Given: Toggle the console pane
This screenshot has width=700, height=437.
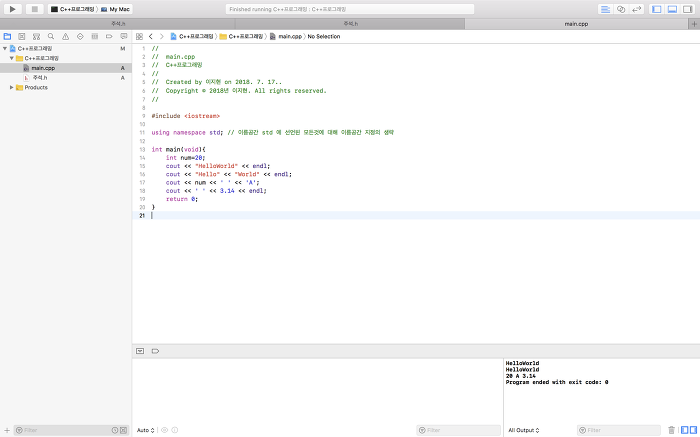Looking at the screenshot, I should point(693,430).
